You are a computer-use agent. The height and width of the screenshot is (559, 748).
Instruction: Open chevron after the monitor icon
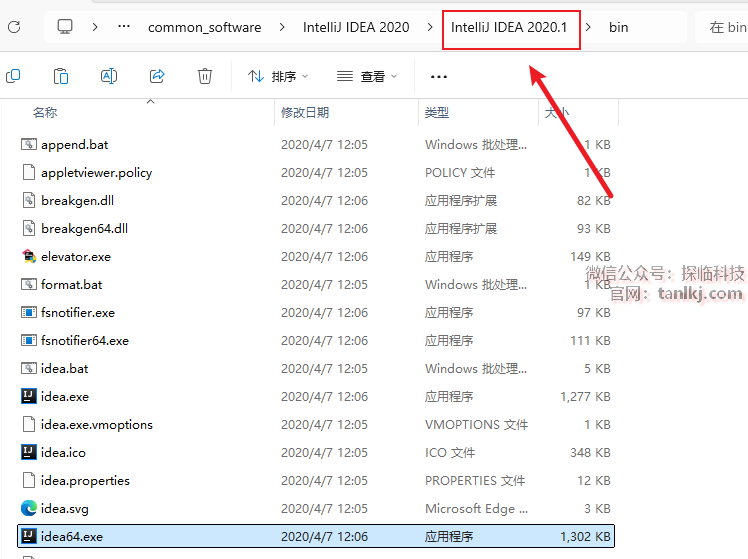[x=95, y=27]
